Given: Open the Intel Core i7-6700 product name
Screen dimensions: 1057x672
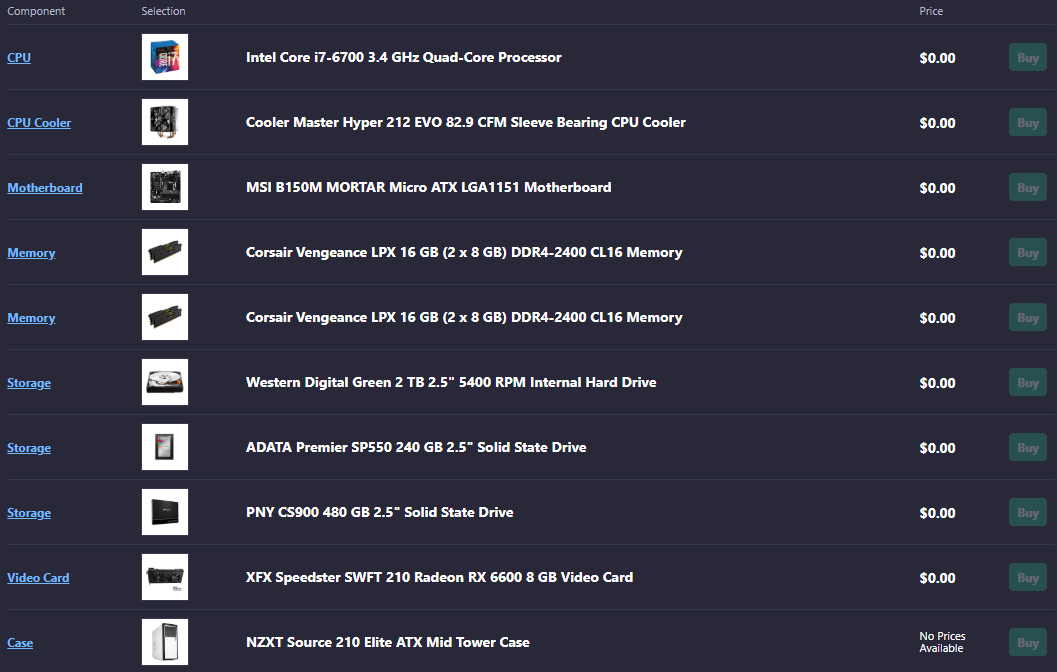Looking at the screenshot, I should (x=403, y=58).
